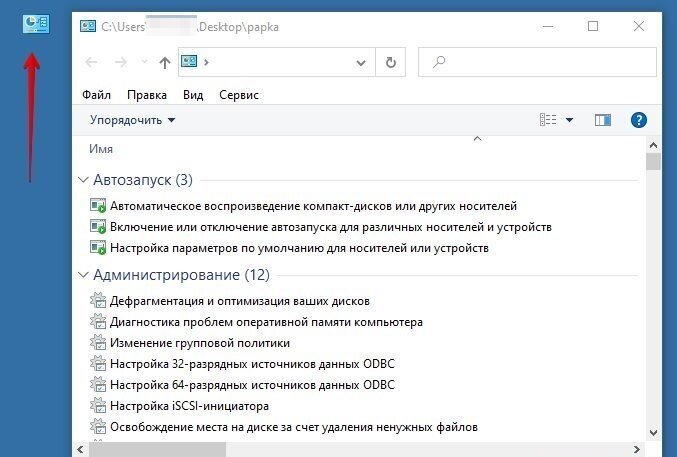Open Дефрагментация и оптимизация ваших дисков
This screenshot has width=677, height=457.
point(240,301)
